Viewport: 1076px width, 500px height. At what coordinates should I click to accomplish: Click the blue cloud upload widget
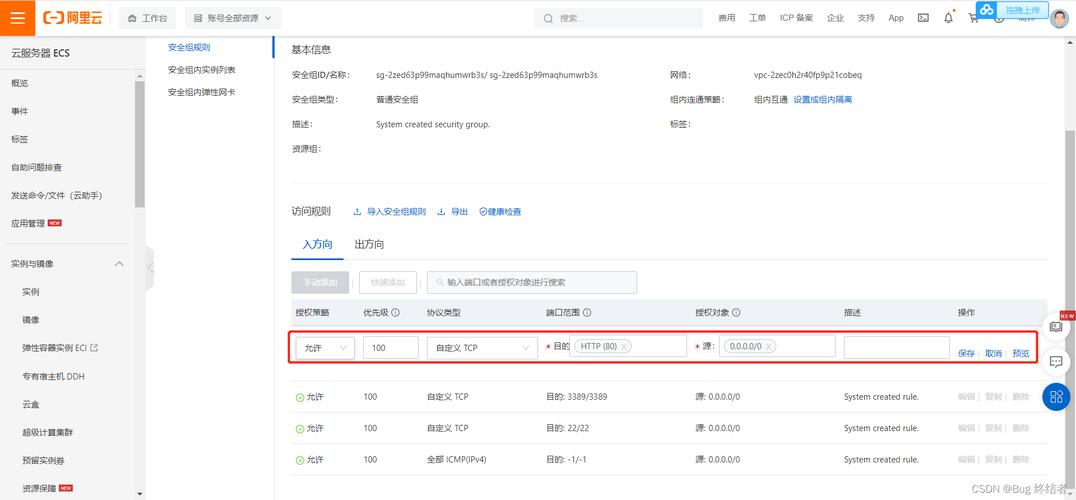tap(1012, 10)
